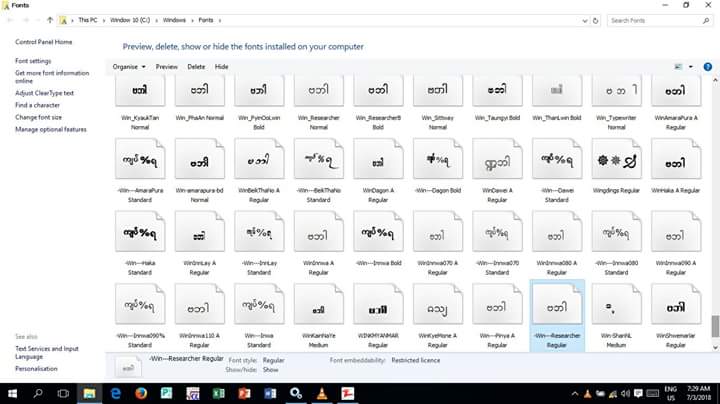The width and height of the screenshot is (720, 404).
Task: Select the -Win---Researcher Regular font icon
Action: tap(557, 304)
